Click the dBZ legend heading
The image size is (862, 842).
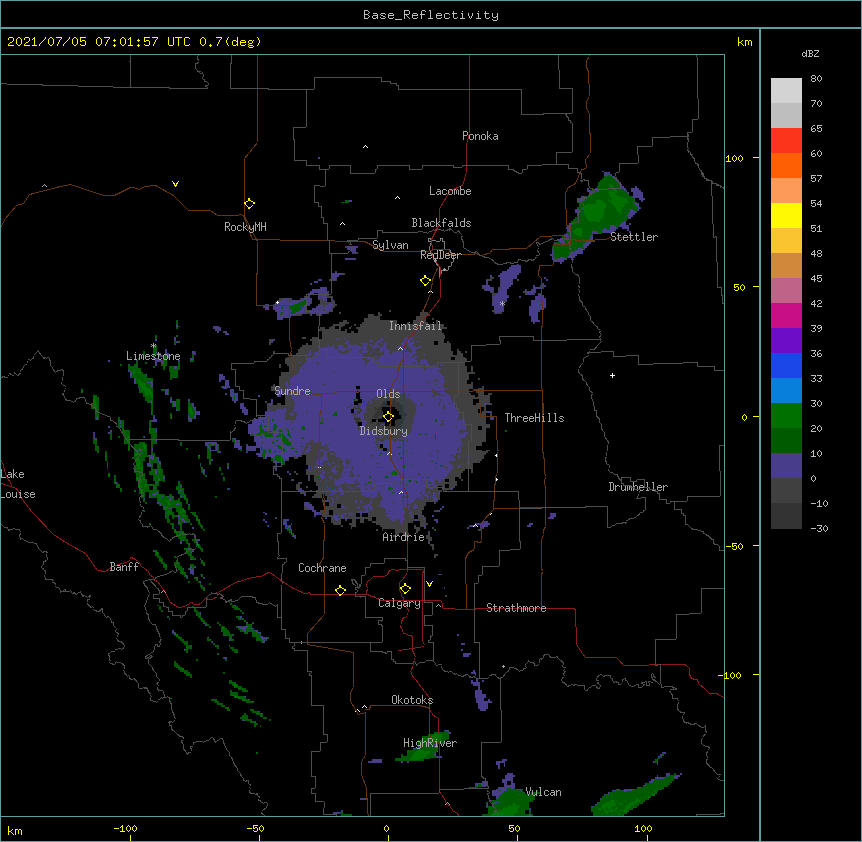(810, 54)
